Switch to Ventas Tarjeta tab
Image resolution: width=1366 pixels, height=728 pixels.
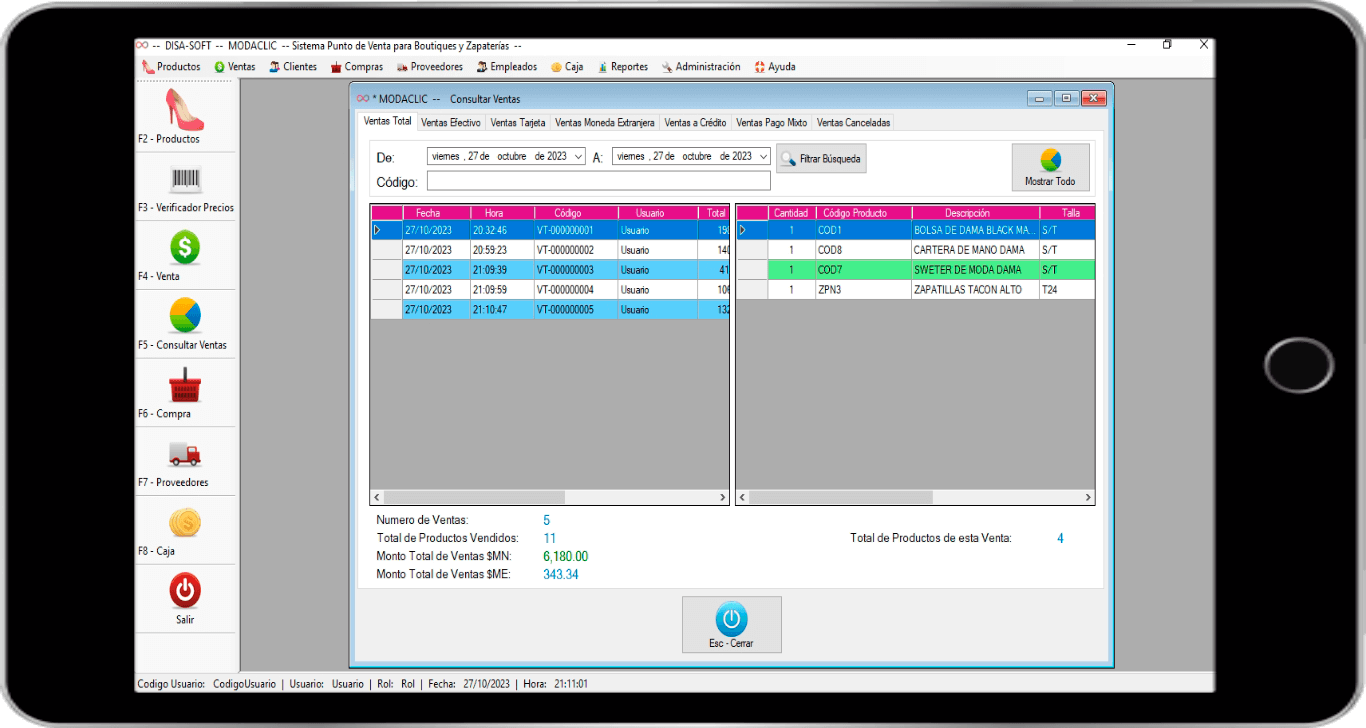(x=518, y=123)
